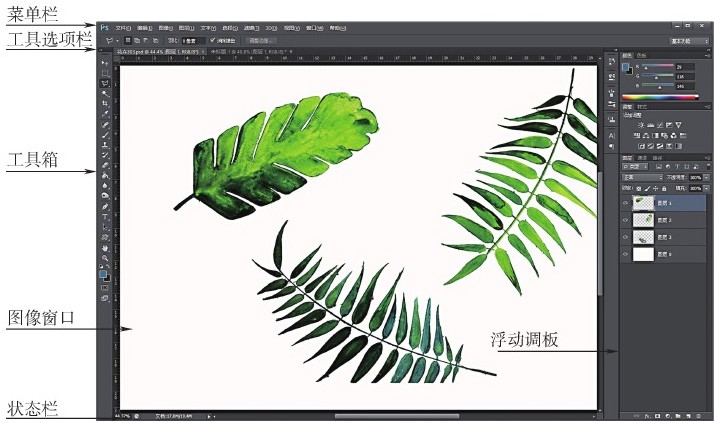This screenshot has width=715, height=423.
Task: Open the layer blend mode dropdown
Action: (x=641, y=177)
